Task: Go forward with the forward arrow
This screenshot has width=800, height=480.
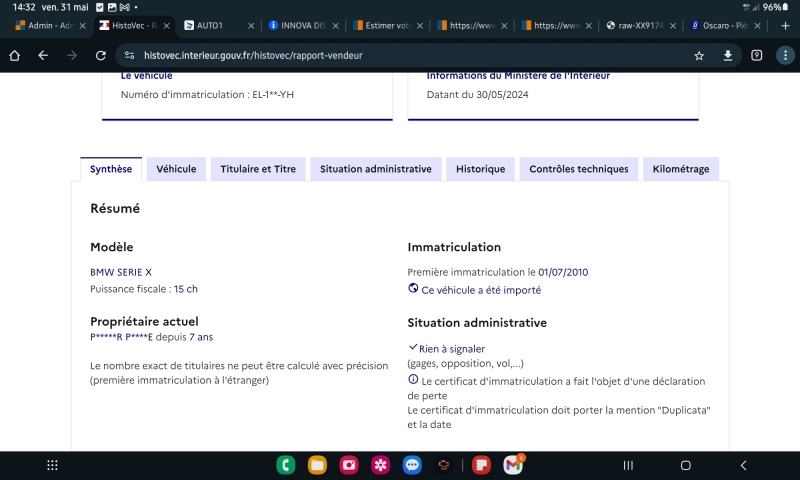Action: point(72,56)
